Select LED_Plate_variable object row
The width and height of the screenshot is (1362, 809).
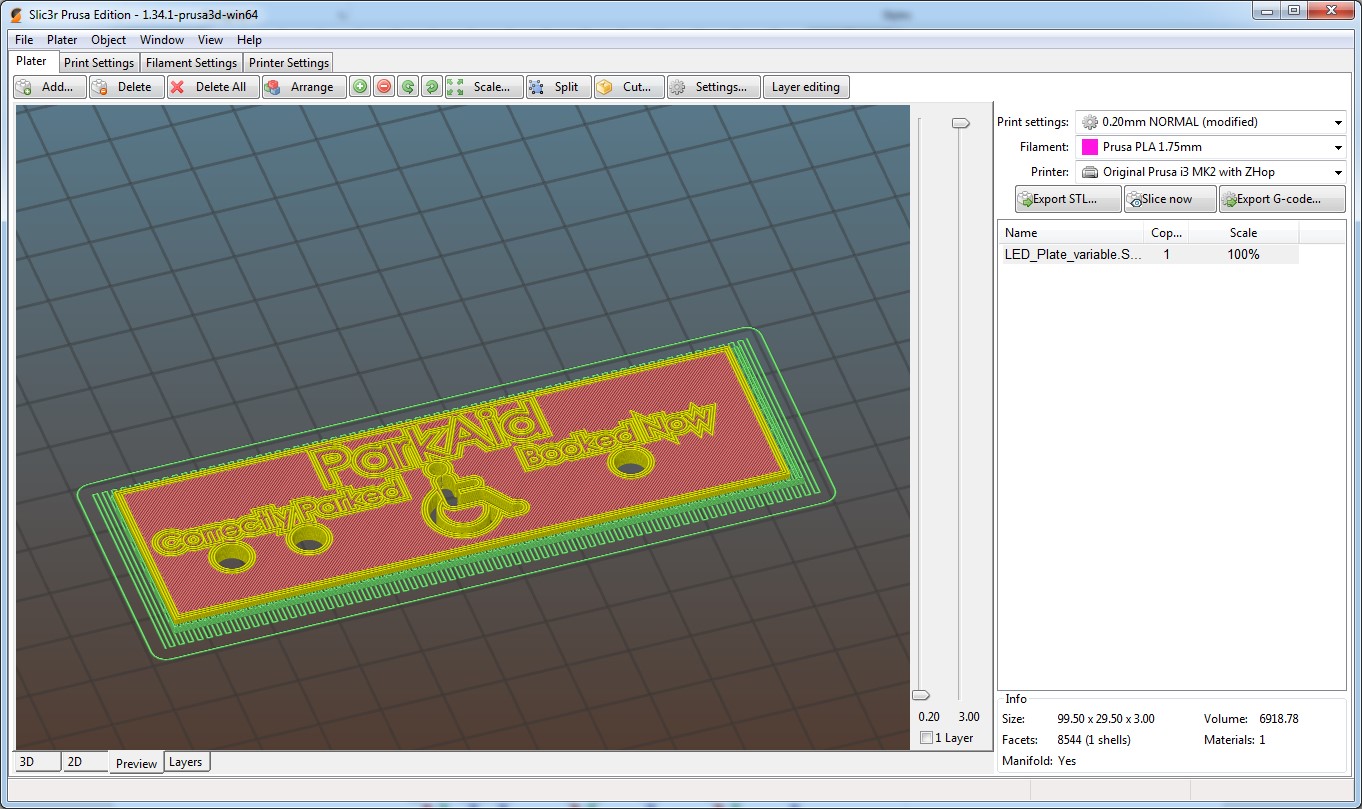pos(1148,254)
